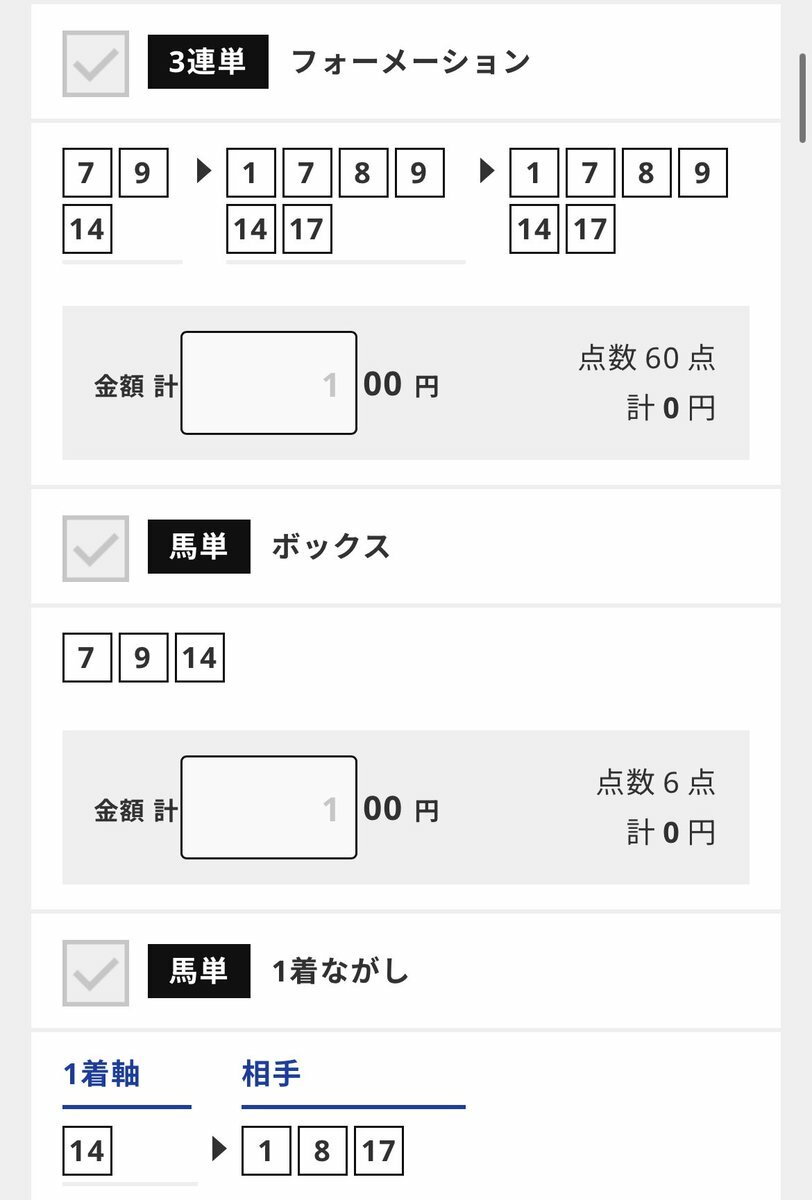Image resolution: width=812 pixels, height=1200 pixels.
Task: Check the 馬単 1着ながし checkbox
Action: (x=96, y=972)
